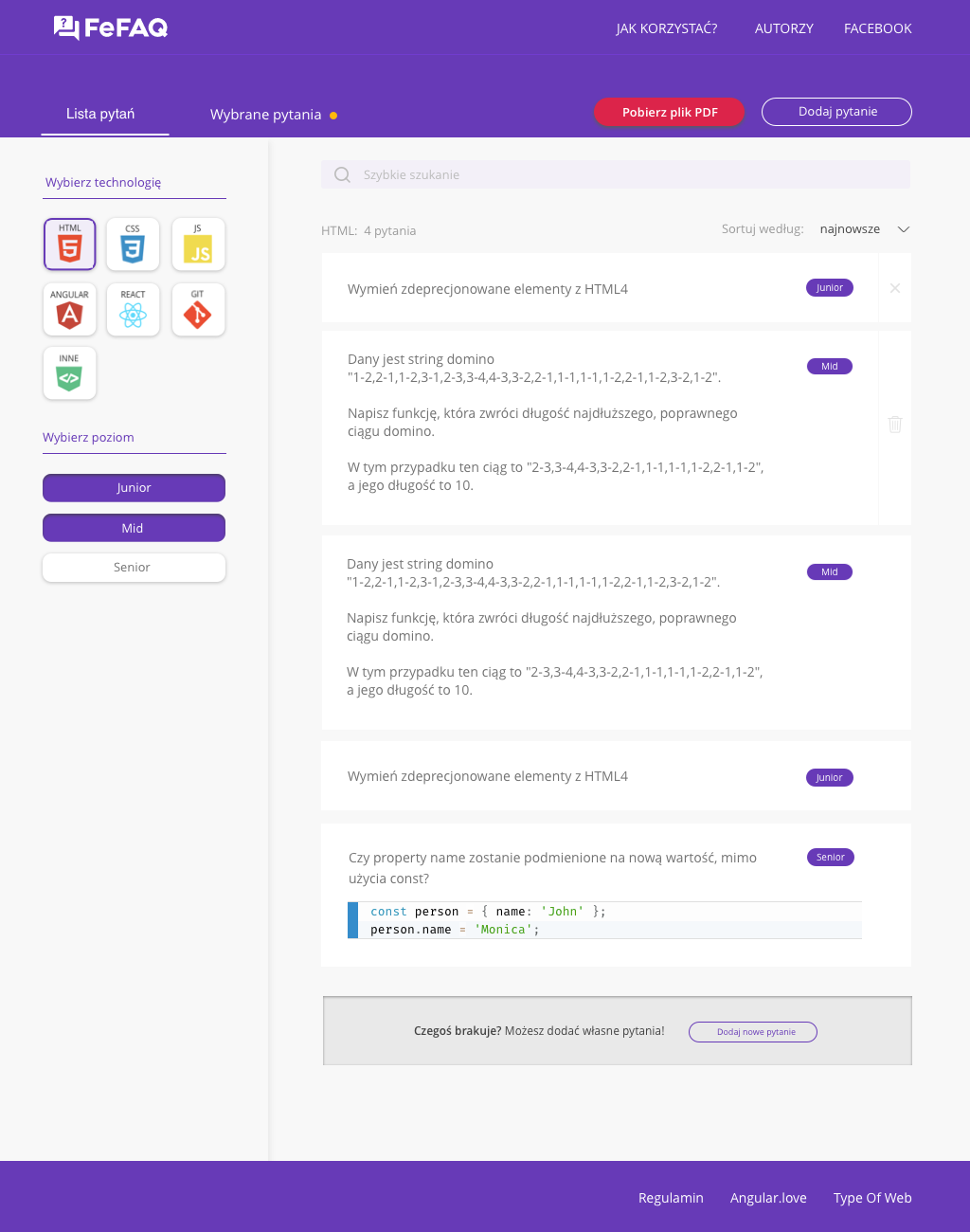Click the first 'Wymień zdeprecjonowane elementy' question
The image size is (970, 1232).
pos(488,289)
